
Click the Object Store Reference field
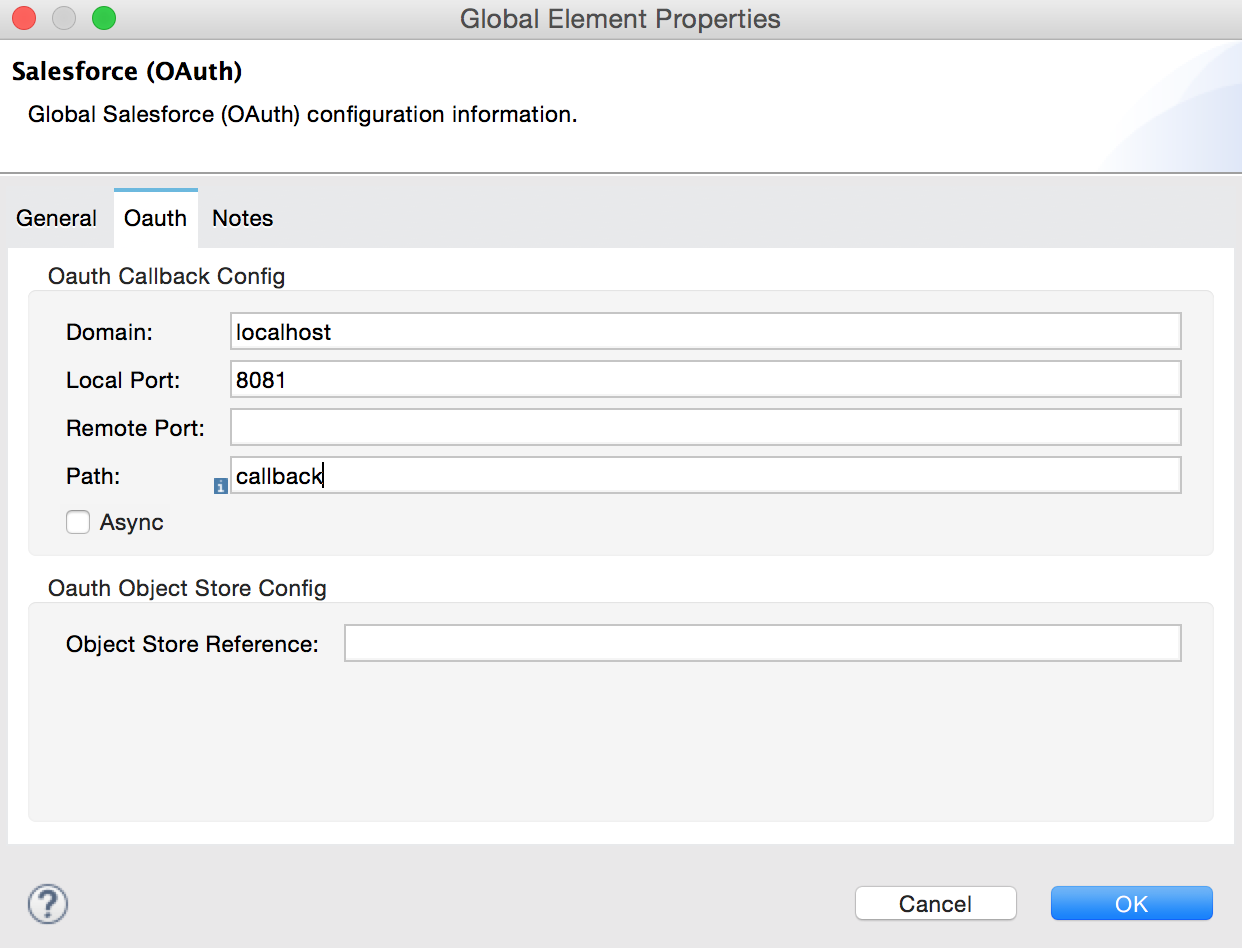760,643
